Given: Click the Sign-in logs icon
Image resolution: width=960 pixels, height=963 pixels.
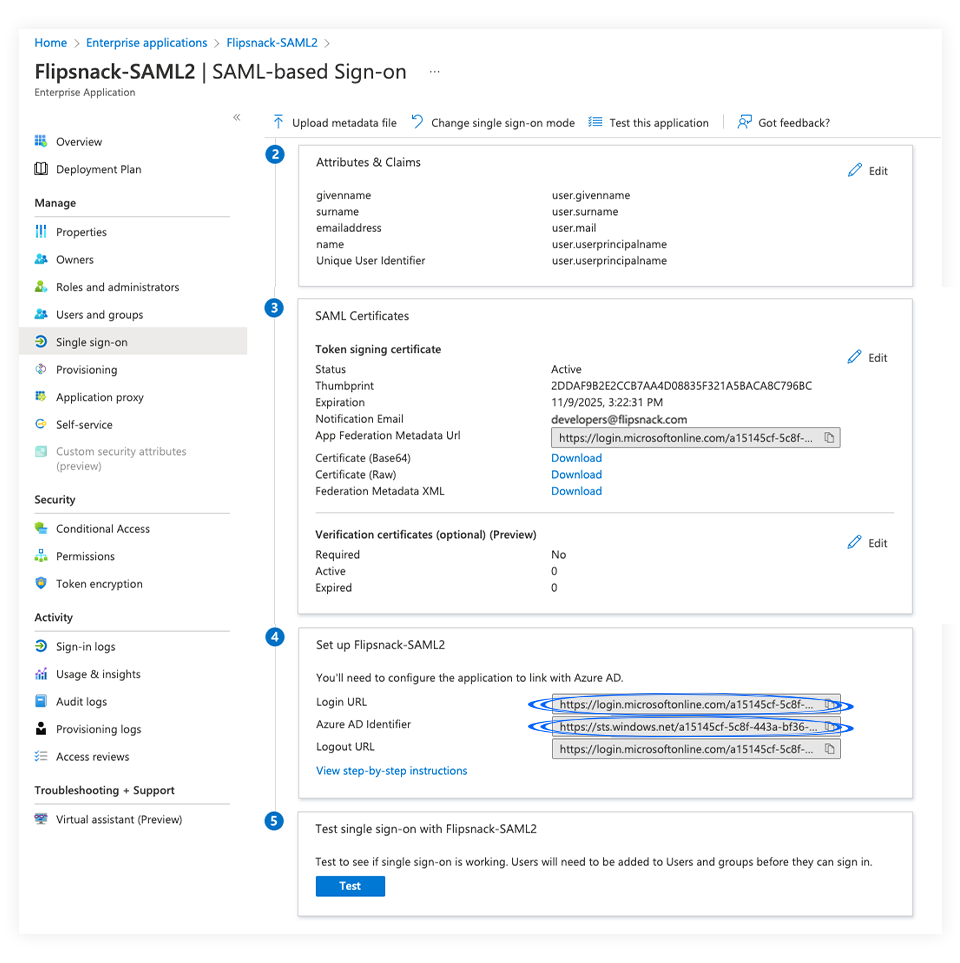Looking at the screenshot, I should point(41,646).
